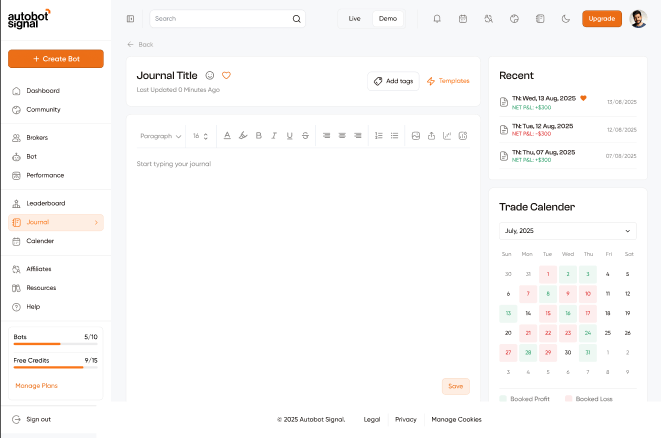Switch to Live mode
The image size is (661, 438).
(355, 19)
